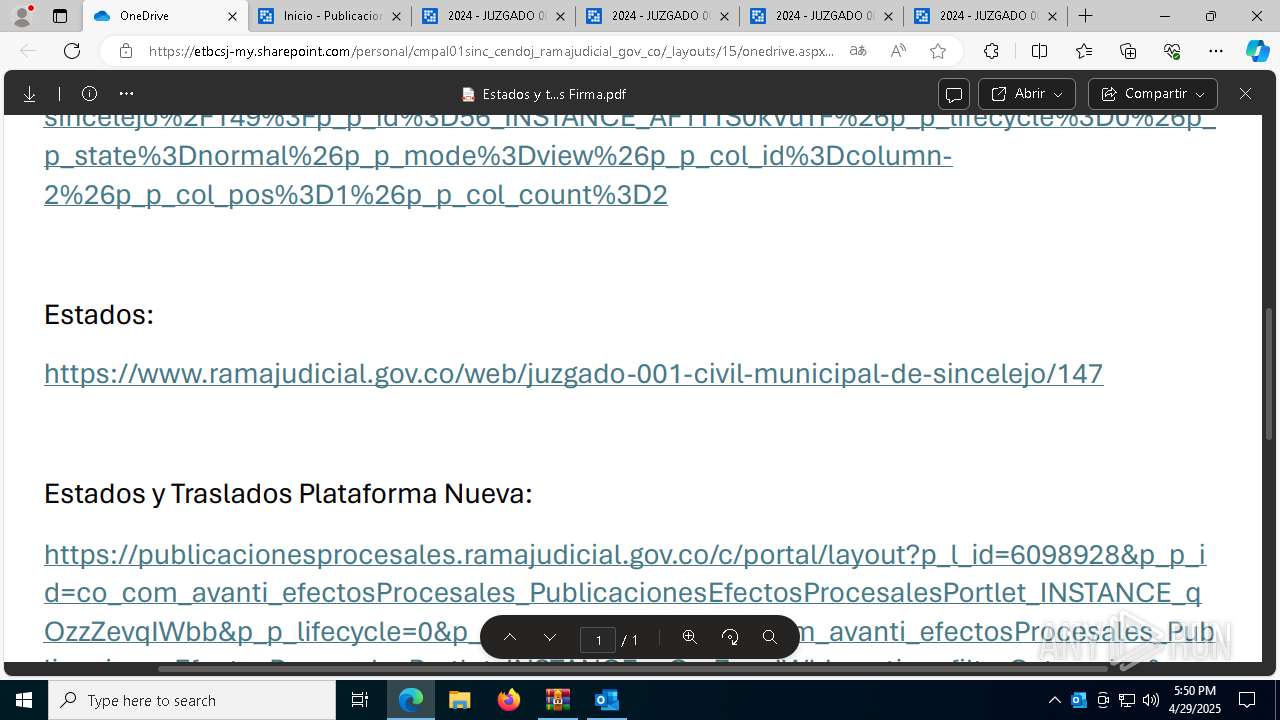Screen dimensions: 1280x720
Task: Launch Firefox from the taskbar
Action: click(x=509, y=700)
